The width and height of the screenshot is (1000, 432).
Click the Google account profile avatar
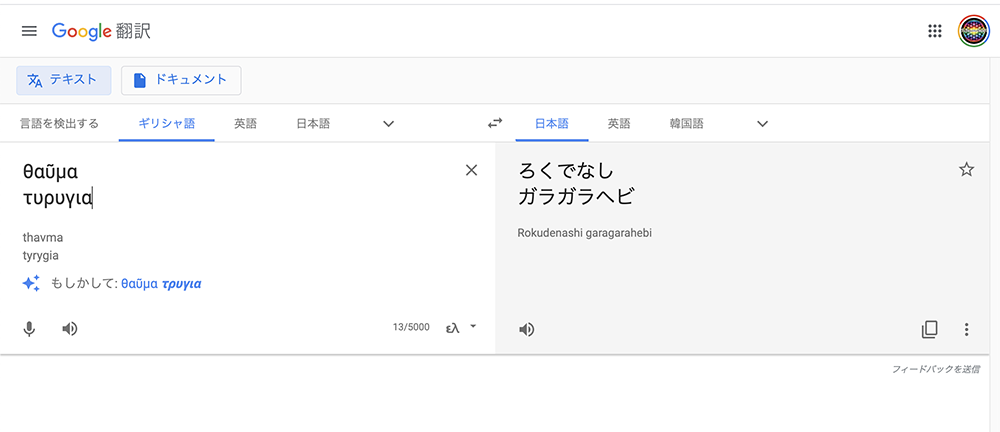click(x=973, y=31)
